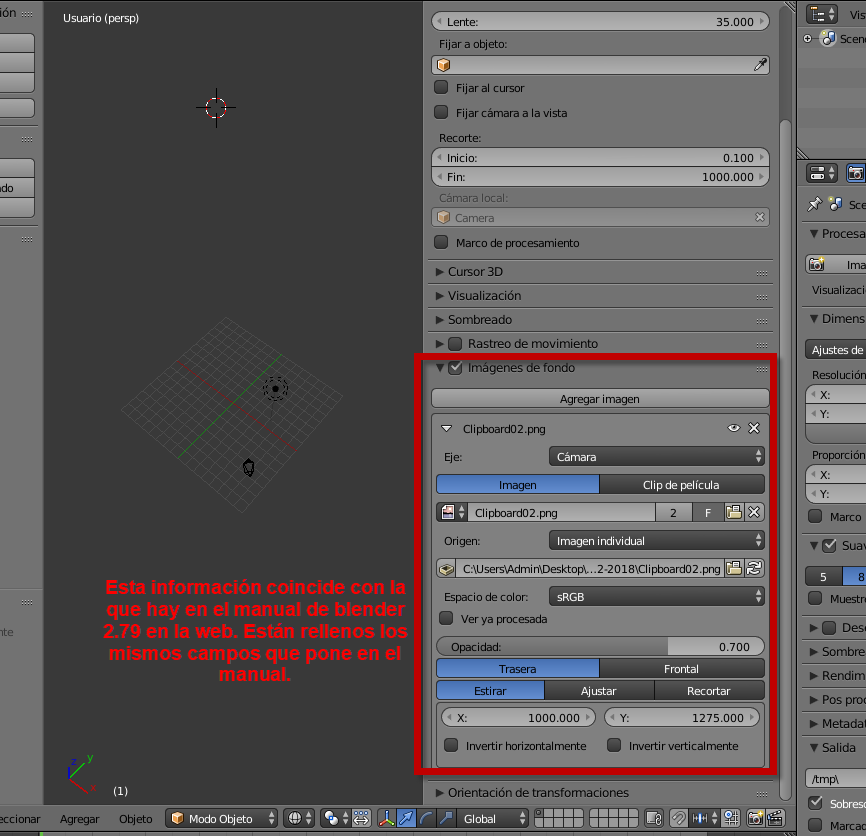The image size is (866, 836).
Task: Reload the image with refresh icon
Action: click(x=754, y=569)
